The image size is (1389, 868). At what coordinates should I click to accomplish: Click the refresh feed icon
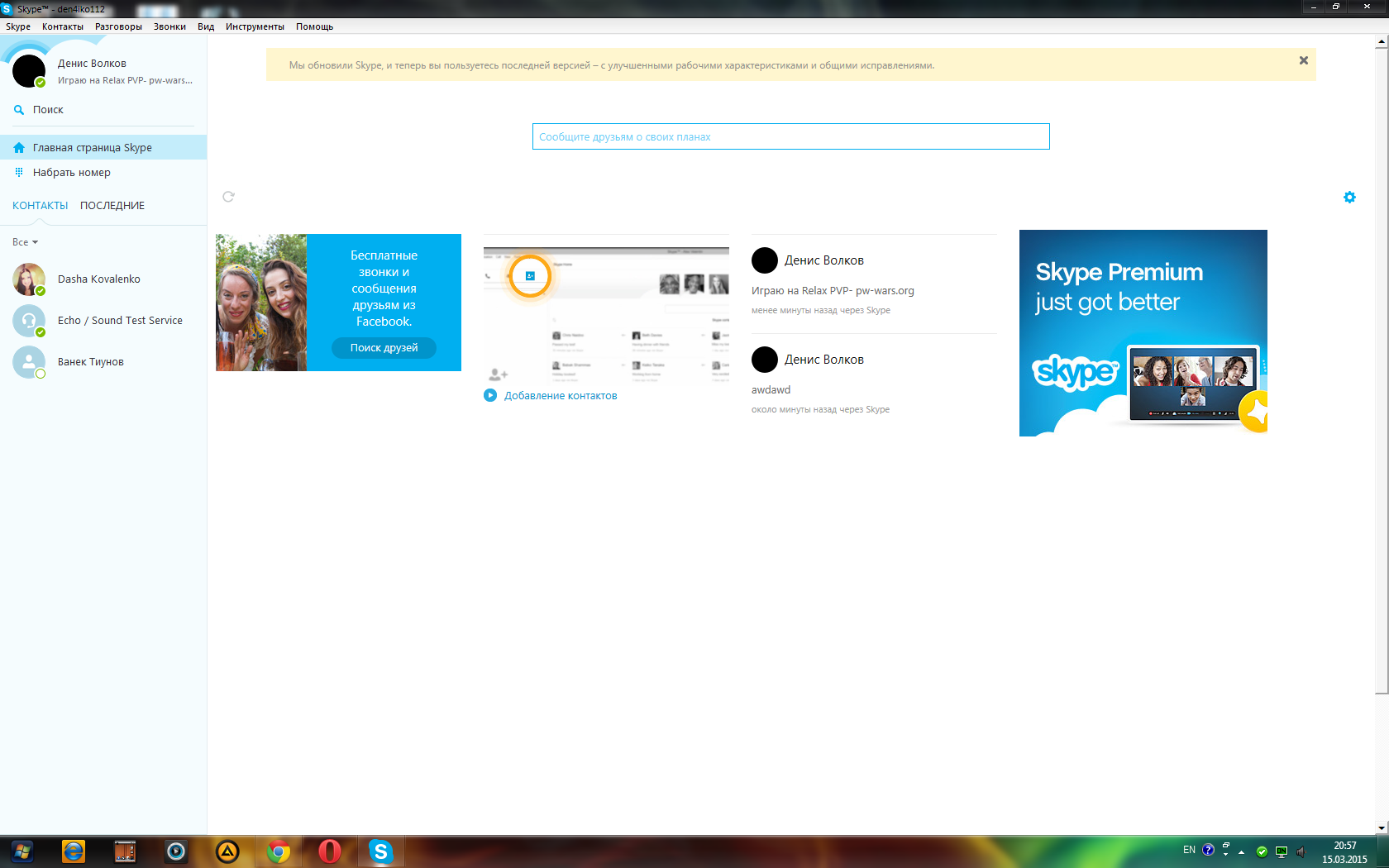pyautogui.click(x=228, y=197)
